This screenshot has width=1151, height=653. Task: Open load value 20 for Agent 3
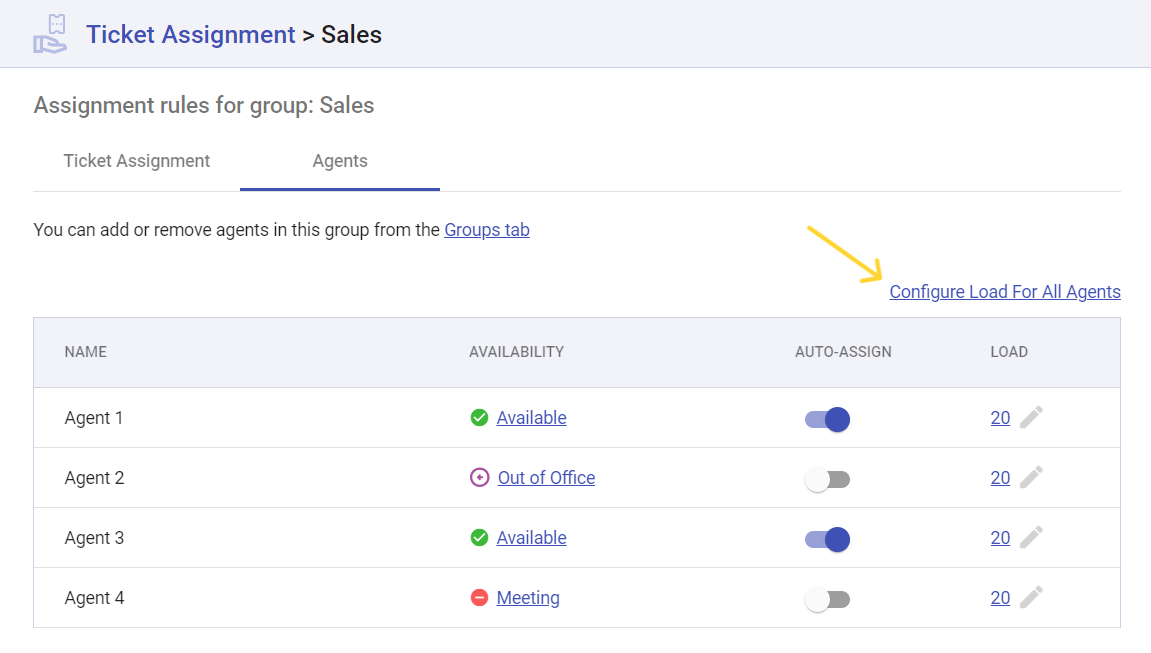pyautogui.click(x=1000, y=538)
